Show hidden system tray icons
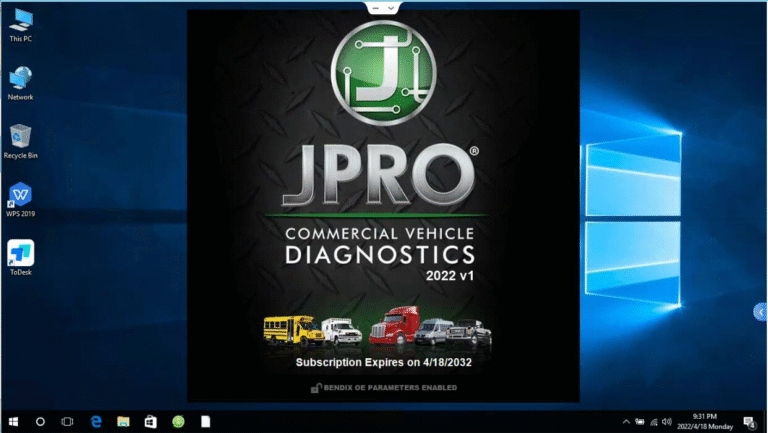Viewport: 768px width, 433px height. coord(626,422)
